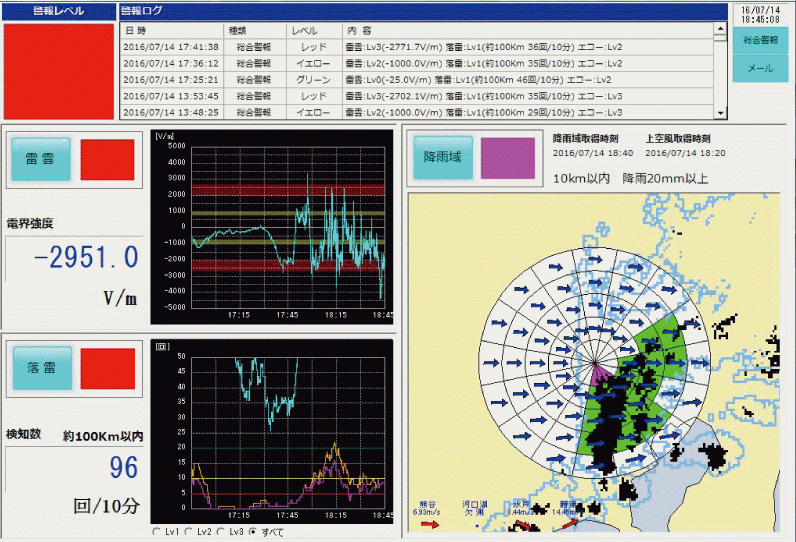Click the purple sector at the radar center

[601, 376]
